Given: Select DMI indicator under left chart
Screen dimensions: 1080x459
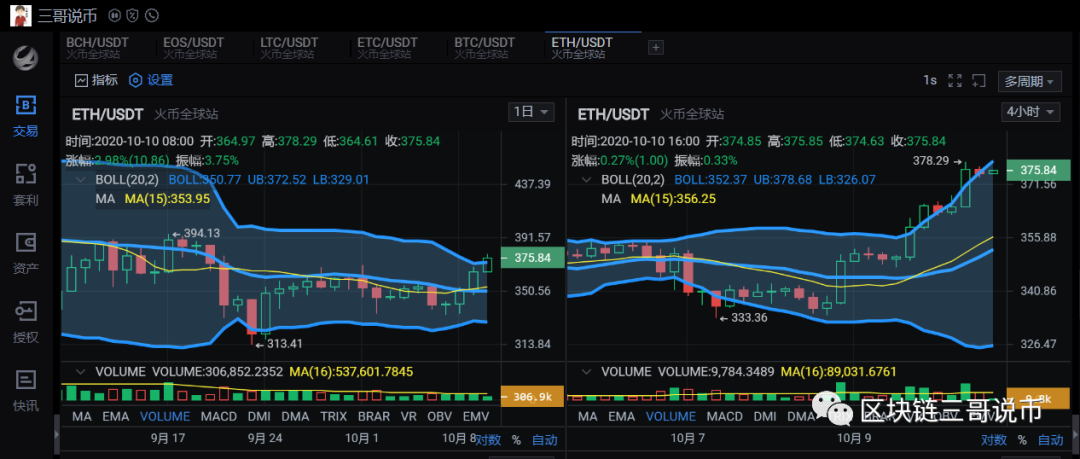Looking at the screenshot, I should point(259,416).
